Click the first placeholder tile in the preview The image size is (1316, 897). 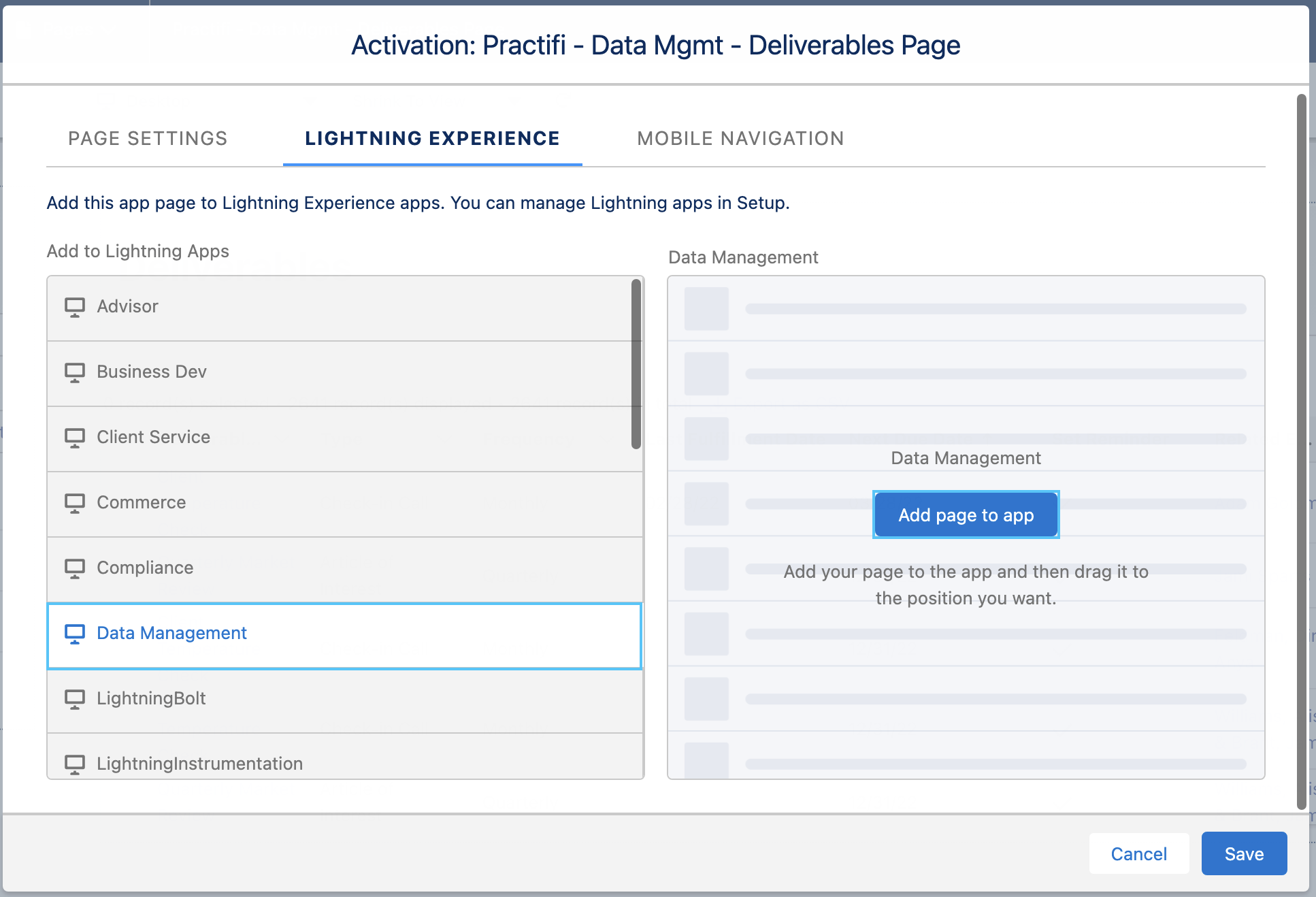706,308
